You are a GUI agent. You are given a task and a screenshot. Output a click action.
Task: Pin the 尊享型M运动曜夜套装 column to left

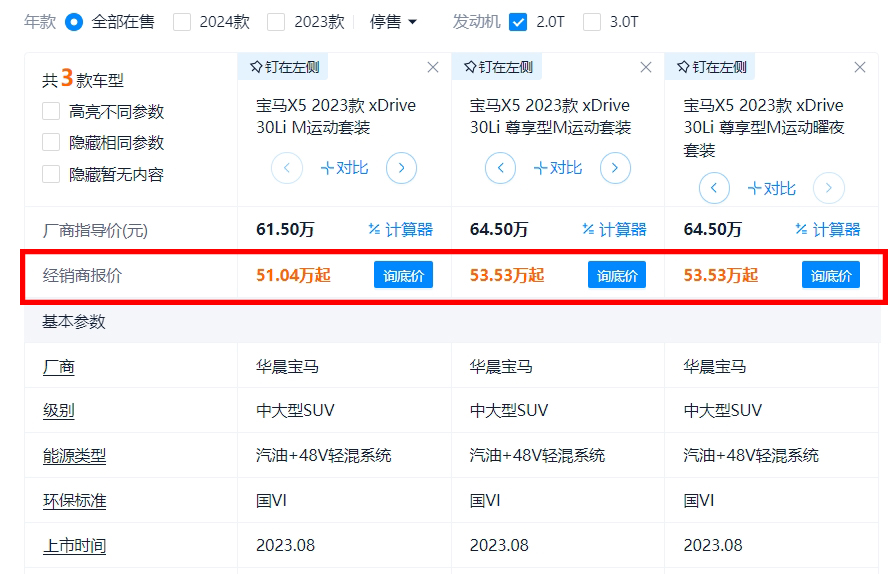point(711,67)
